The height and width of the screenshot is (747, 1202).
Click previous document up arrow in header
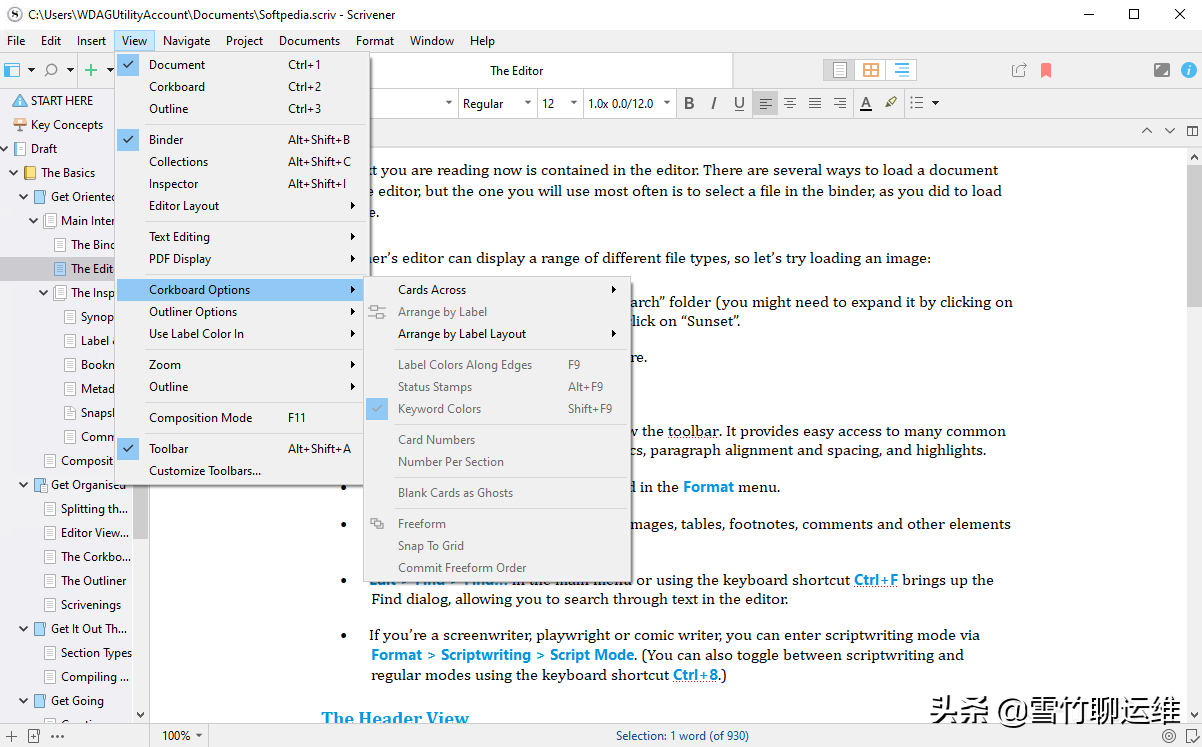[1147, 131]
